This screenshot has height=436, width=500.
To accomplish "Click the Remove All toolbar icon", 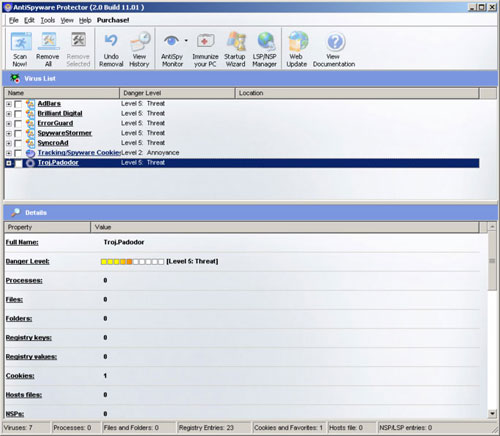I will tap(49, 41).
